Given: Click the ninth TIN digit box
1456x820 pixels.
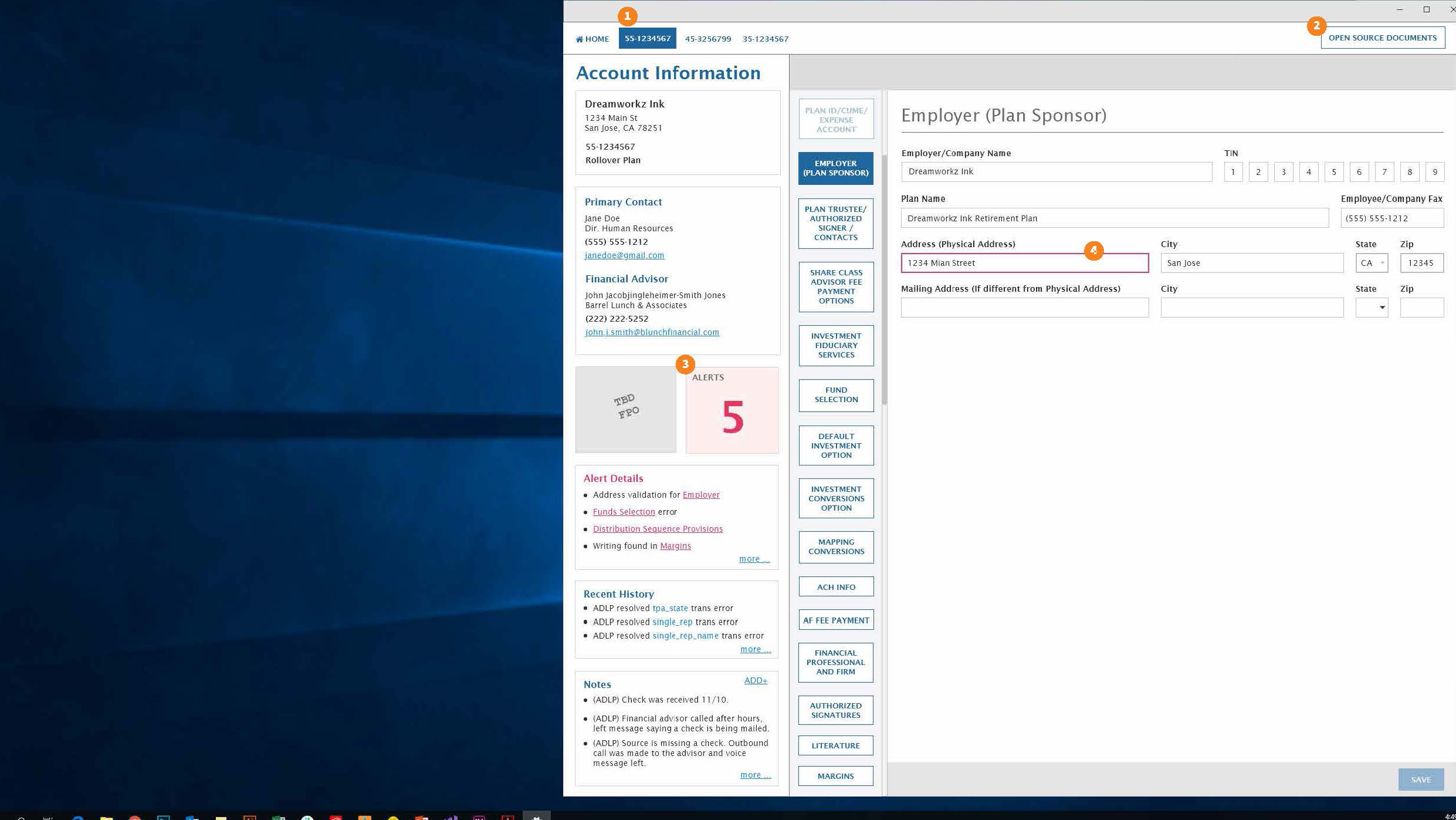Looking at the screenshot, I should tap(1435, 172).
